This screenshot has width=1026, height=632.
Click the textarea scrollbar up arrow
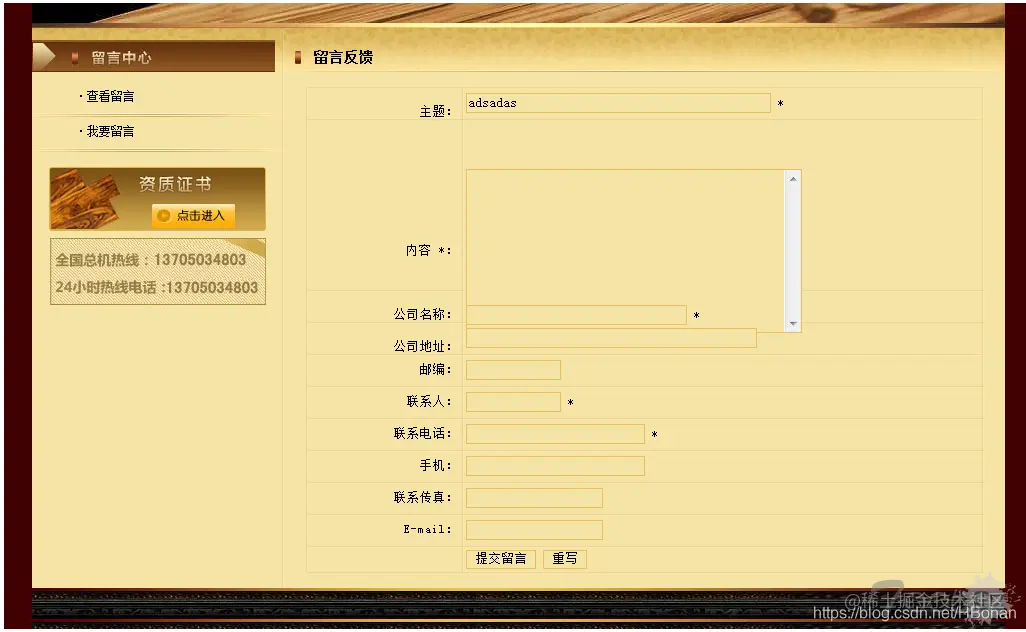pyautogui.click(x=793, y=179)
